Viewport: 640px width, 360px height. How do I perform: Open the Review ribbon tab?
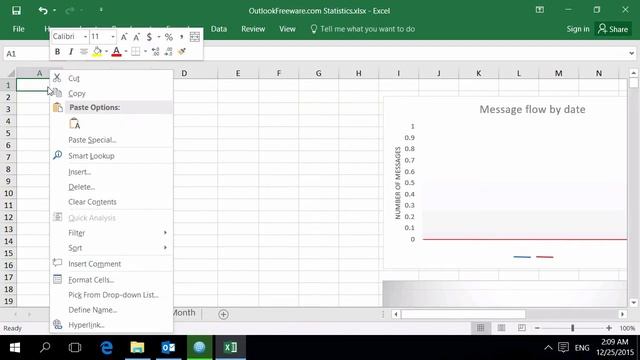click(x=253, y=29)
